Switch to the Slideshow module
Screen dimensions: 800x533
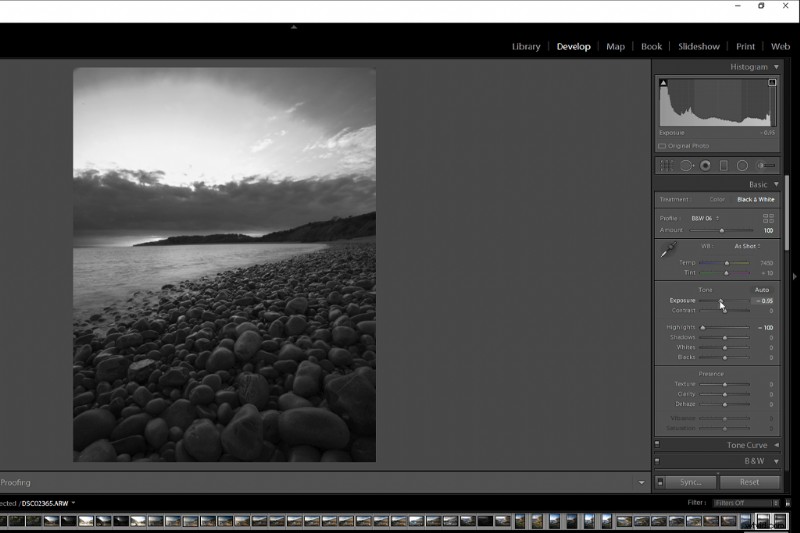[699, 46]
